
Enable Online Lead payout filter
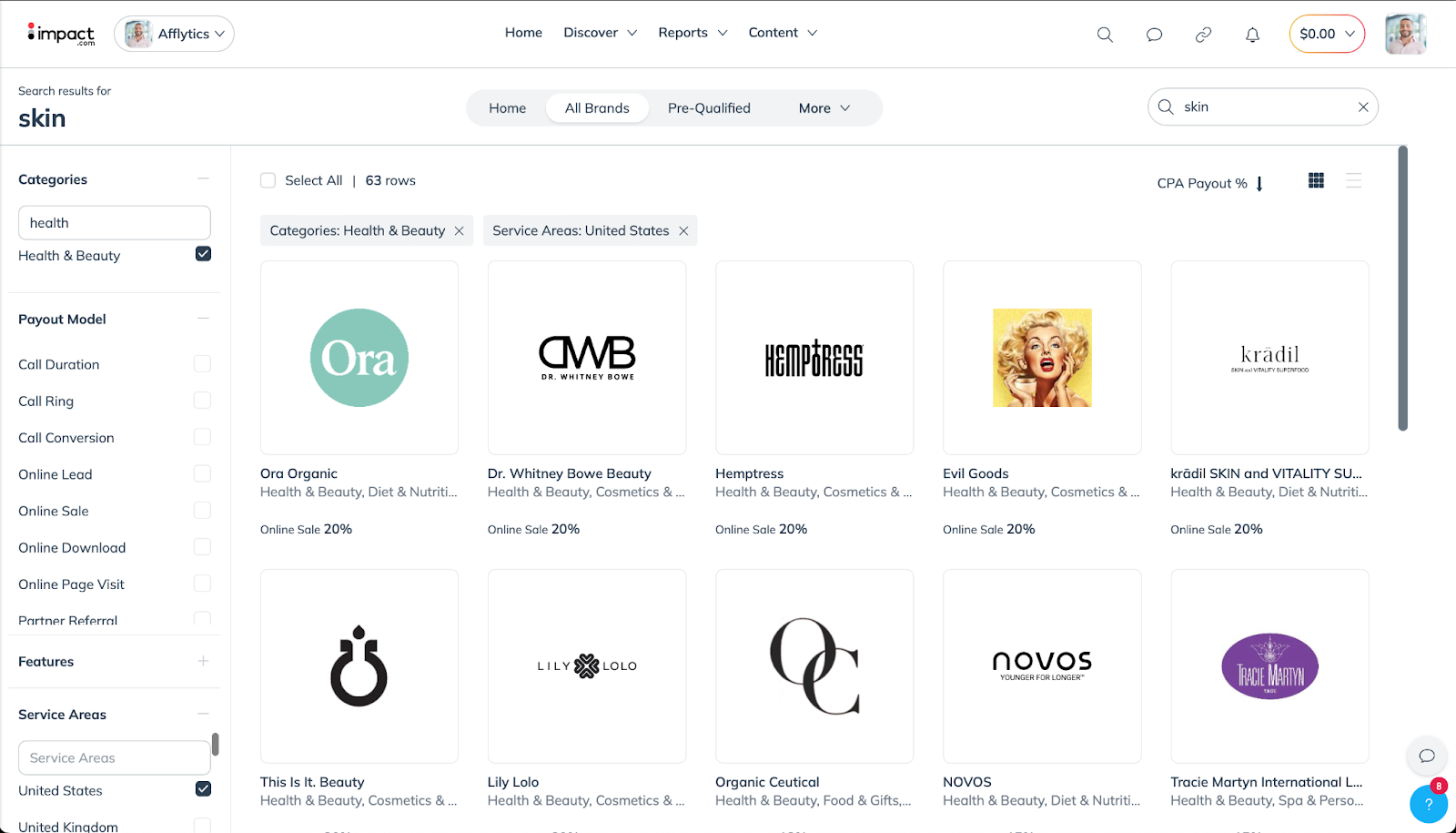coord(202,473)
